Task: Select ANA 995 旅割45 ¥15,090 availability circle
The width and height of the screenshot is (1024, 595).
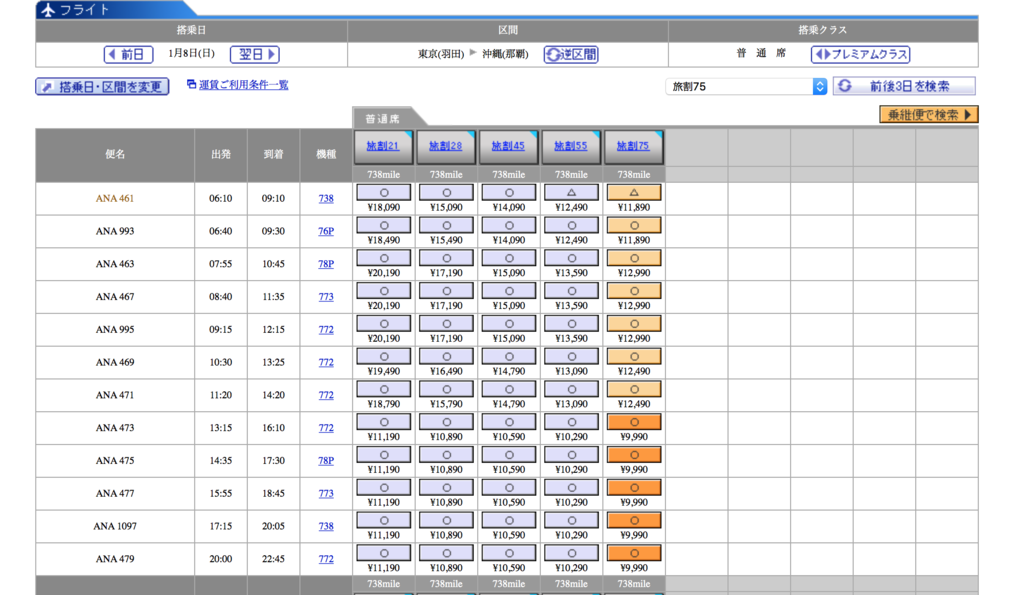Action: coord(509,324)
